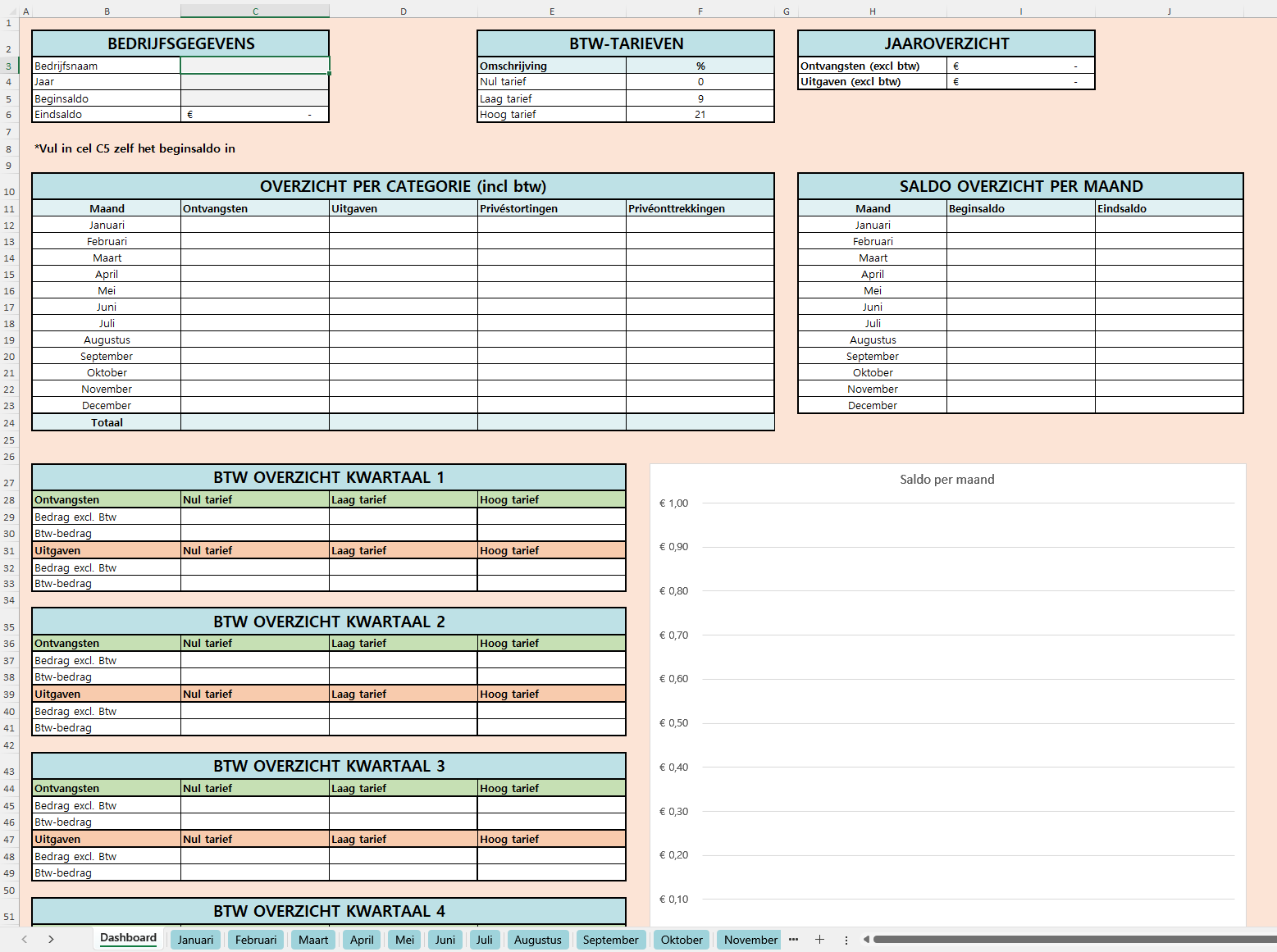Screen dimensions: 1277x952
Task: Click the Hoog tarief percentage cell
Action: coord(700,115)
